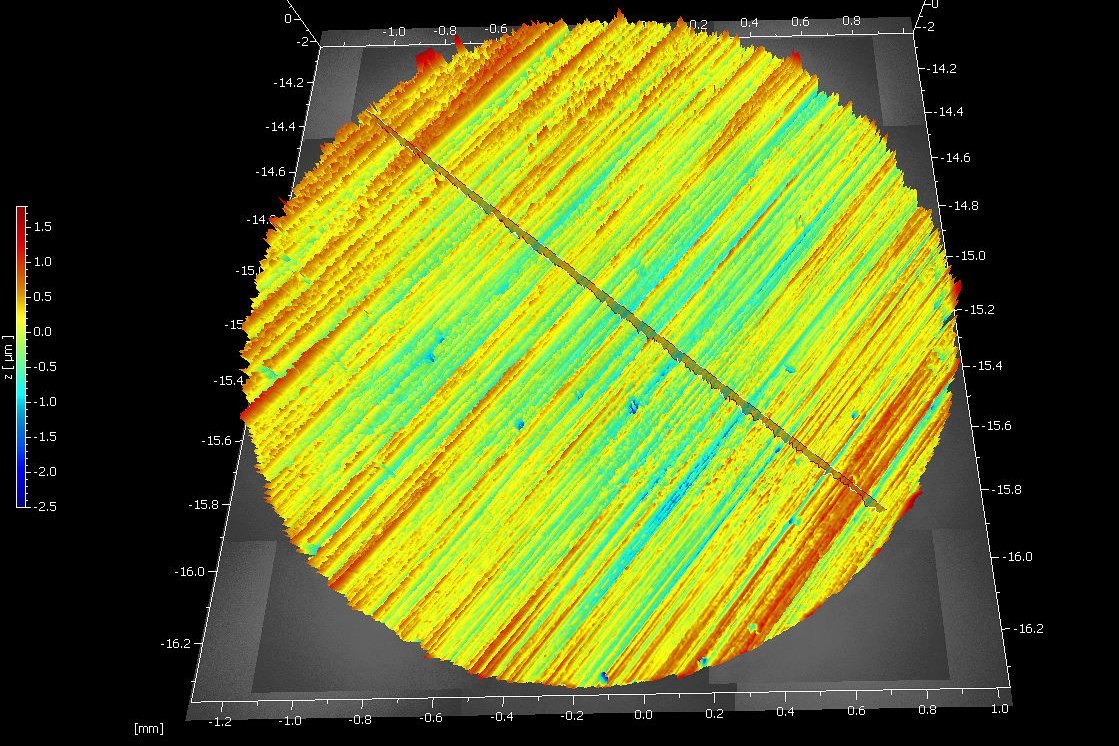Click the red top of the color scale

(x=21, y=215)
